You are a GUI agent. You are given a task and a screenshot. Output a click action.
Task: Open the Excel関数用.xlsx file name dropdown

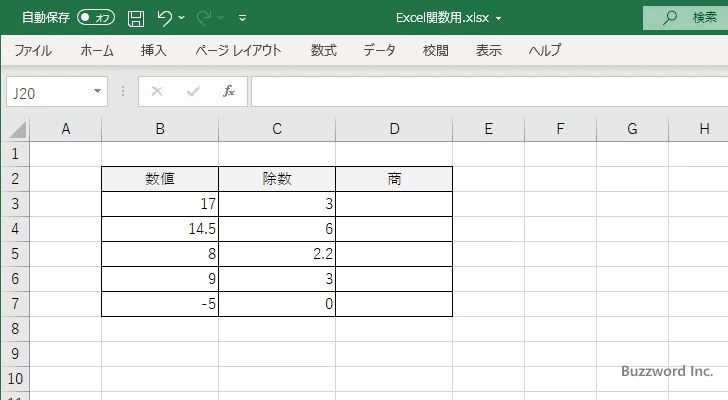pyautogui.click(x=499, y=19)
